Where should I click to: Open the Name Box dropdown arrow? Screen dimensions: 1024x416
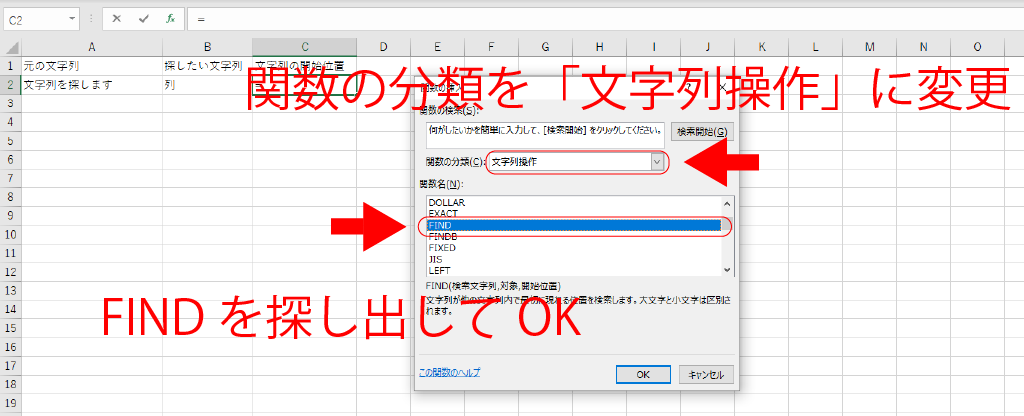click(74, 19)
